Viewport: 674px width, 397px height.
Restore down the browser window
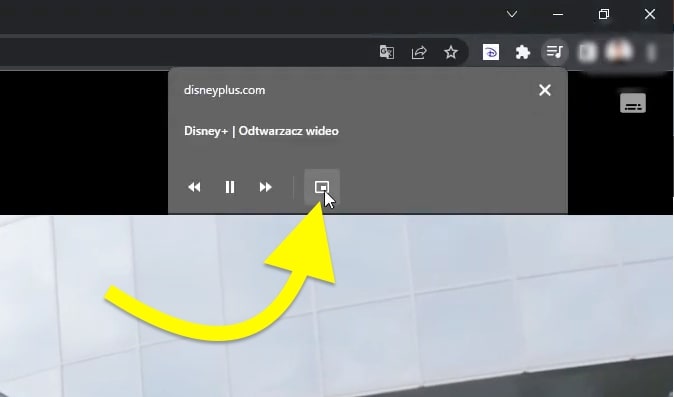pos(604,14)
